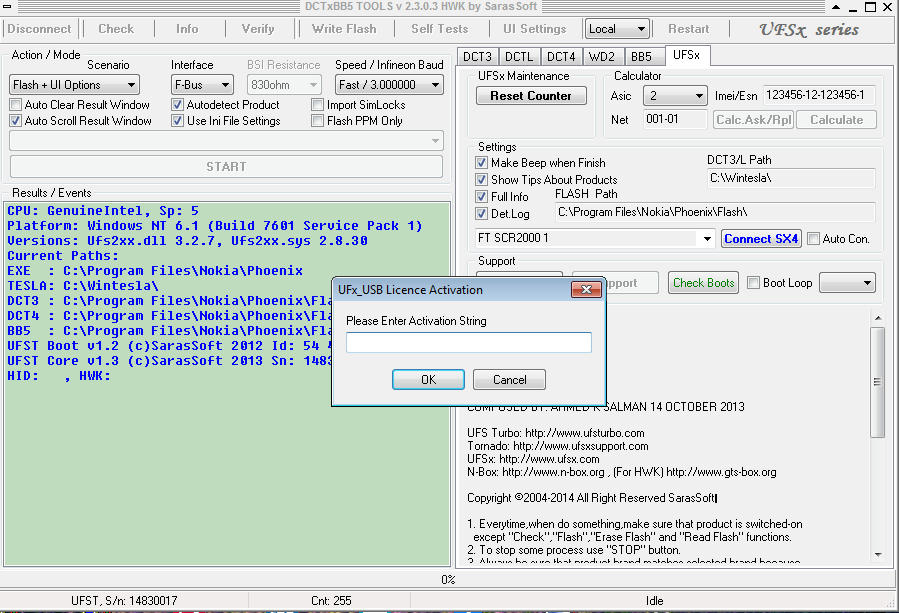Expand Speed dropdown Fast / 3.000000
This screenshot has height=613, width=899.
(x=389, y=85)
